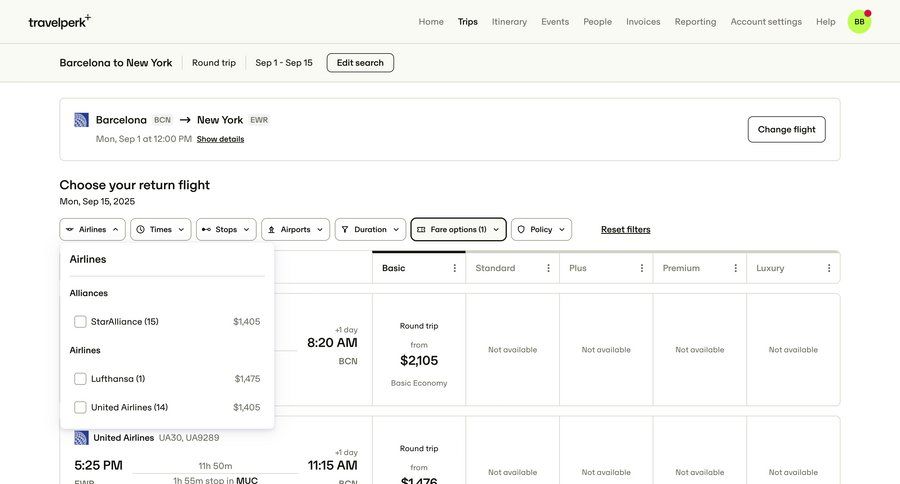This screenshot has width=900, height=484.
Task: Check the StarAlliance alliance checkbox
Action: click(x=80, y=322)
